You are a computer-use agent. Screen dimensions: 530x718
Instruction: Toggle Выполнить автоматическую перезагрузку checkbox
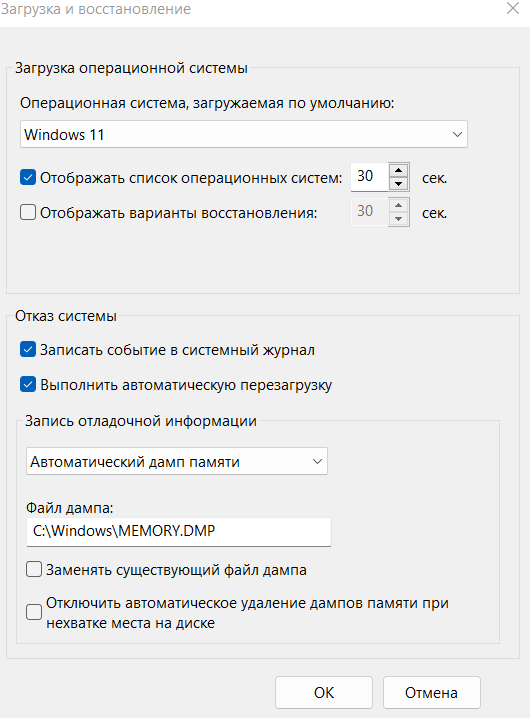click(x=28, y=385)
